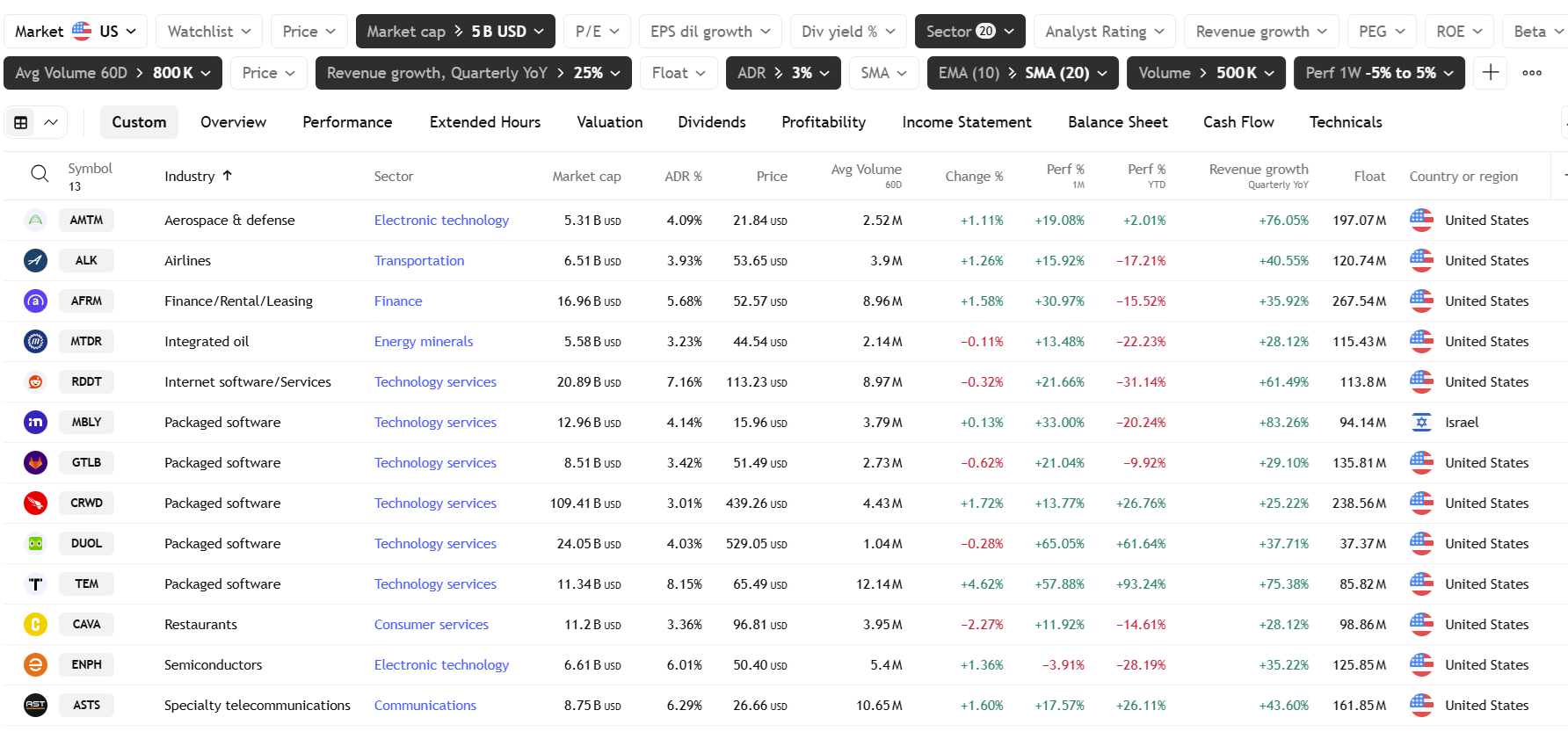Screen dimensions: 1568x732
Task: Click the Specialty telecommunications industry cell
Action: coord(258,706)
